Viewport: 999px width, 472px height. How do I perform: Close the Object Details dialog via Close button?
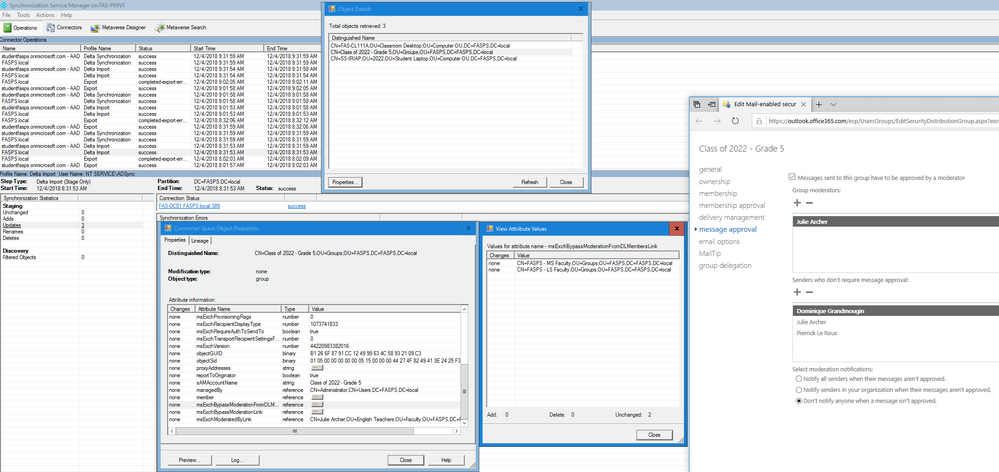[x=566, y=182]
